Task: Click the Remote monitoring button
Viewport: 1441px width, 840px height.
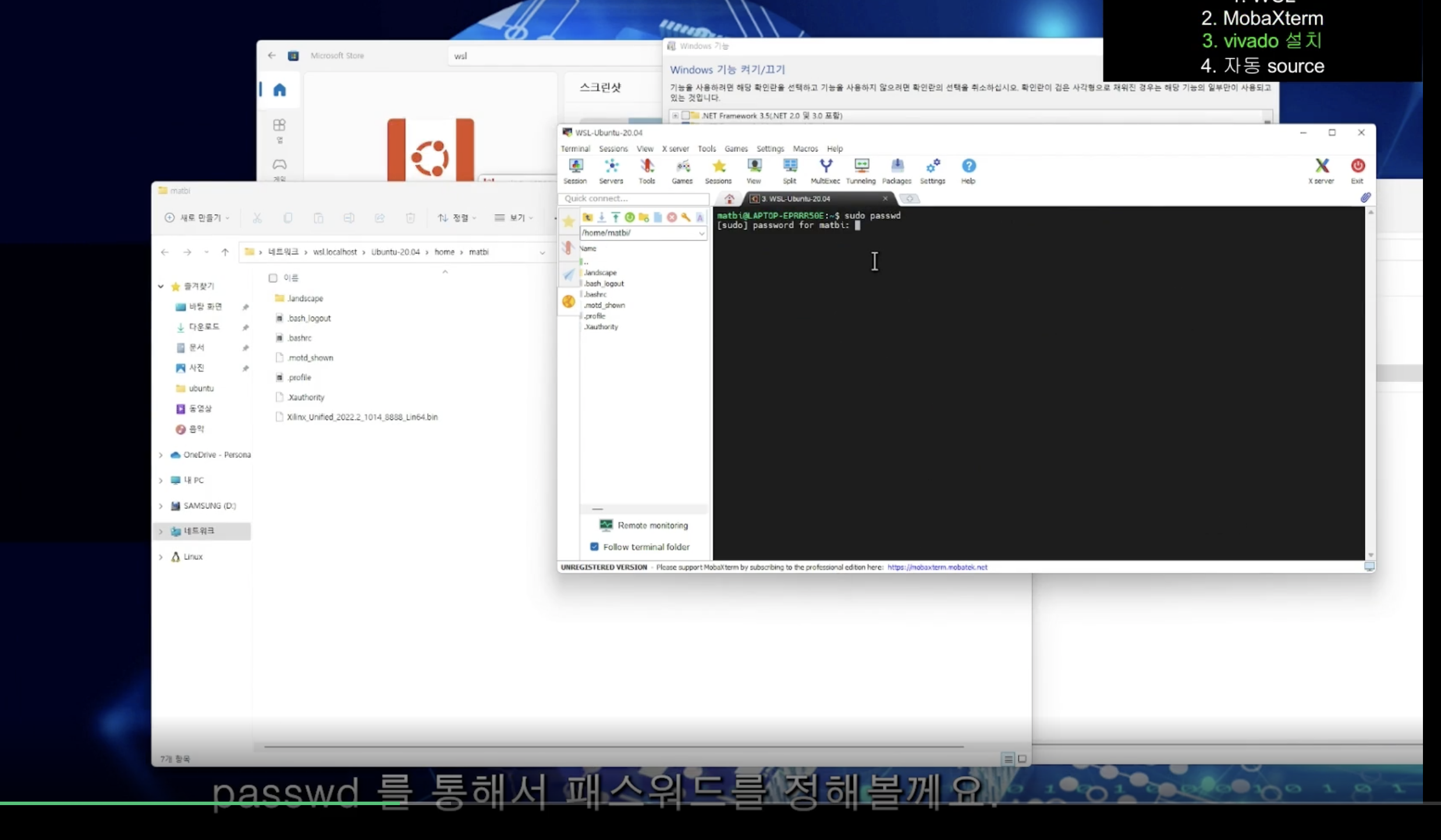Action: (x=644, y=525)
